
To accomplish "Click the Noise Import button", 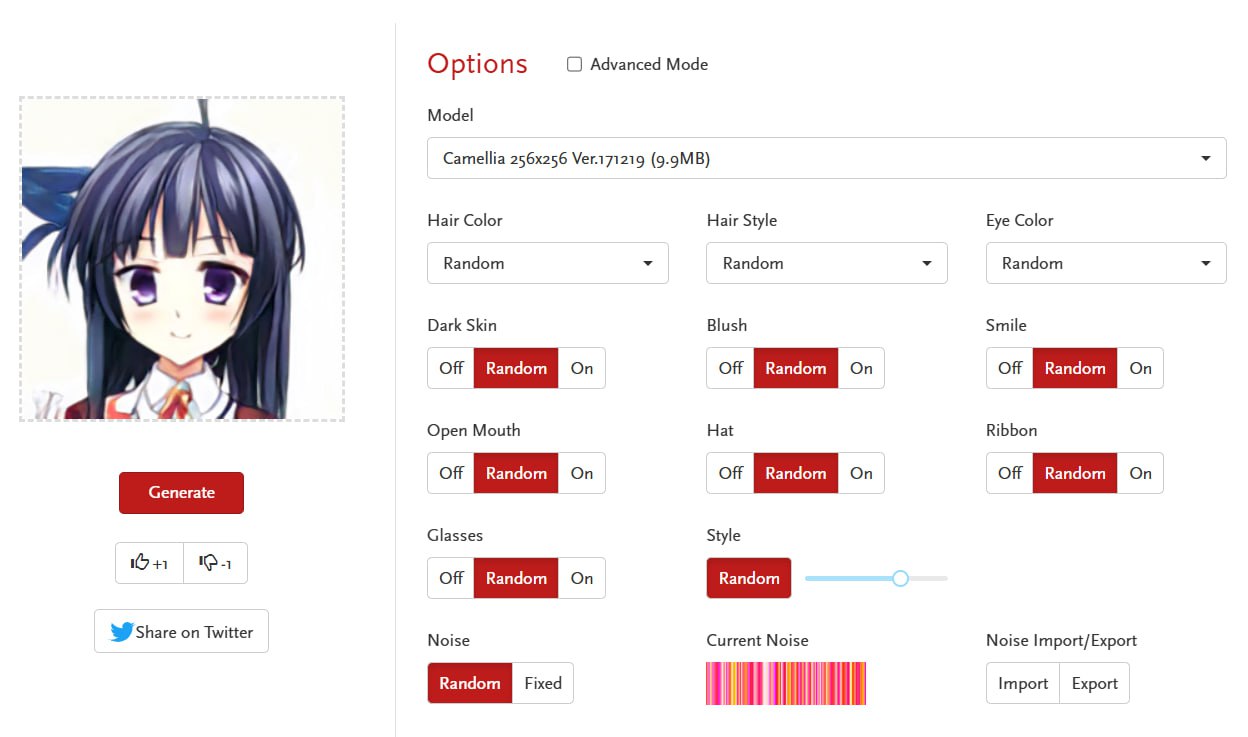I will pos(1023,683).
